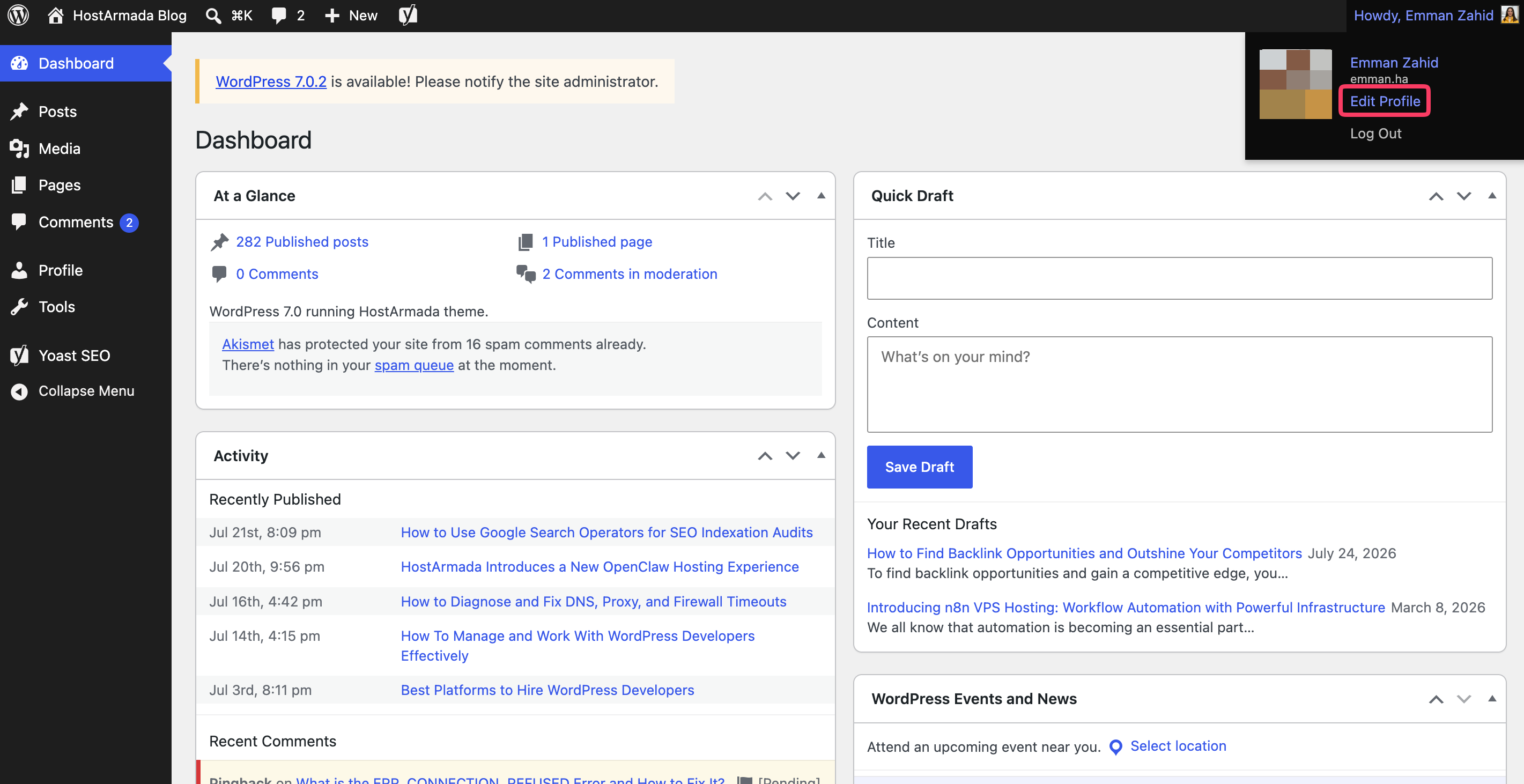Move Activity panel up
Screen dimensions: 1524x784
[765, 456]
